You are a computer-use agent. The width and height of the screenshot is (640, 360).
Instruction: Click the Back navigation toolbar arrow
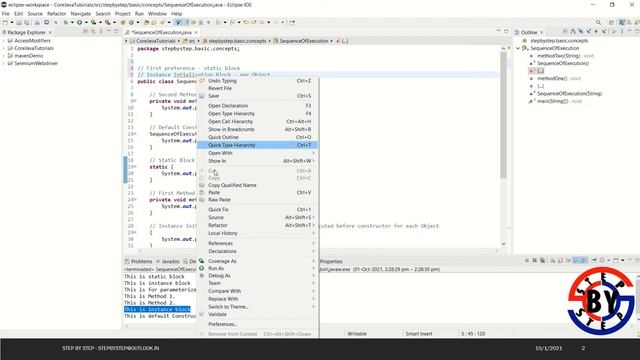pyautogui.click(x=262, y=22)
